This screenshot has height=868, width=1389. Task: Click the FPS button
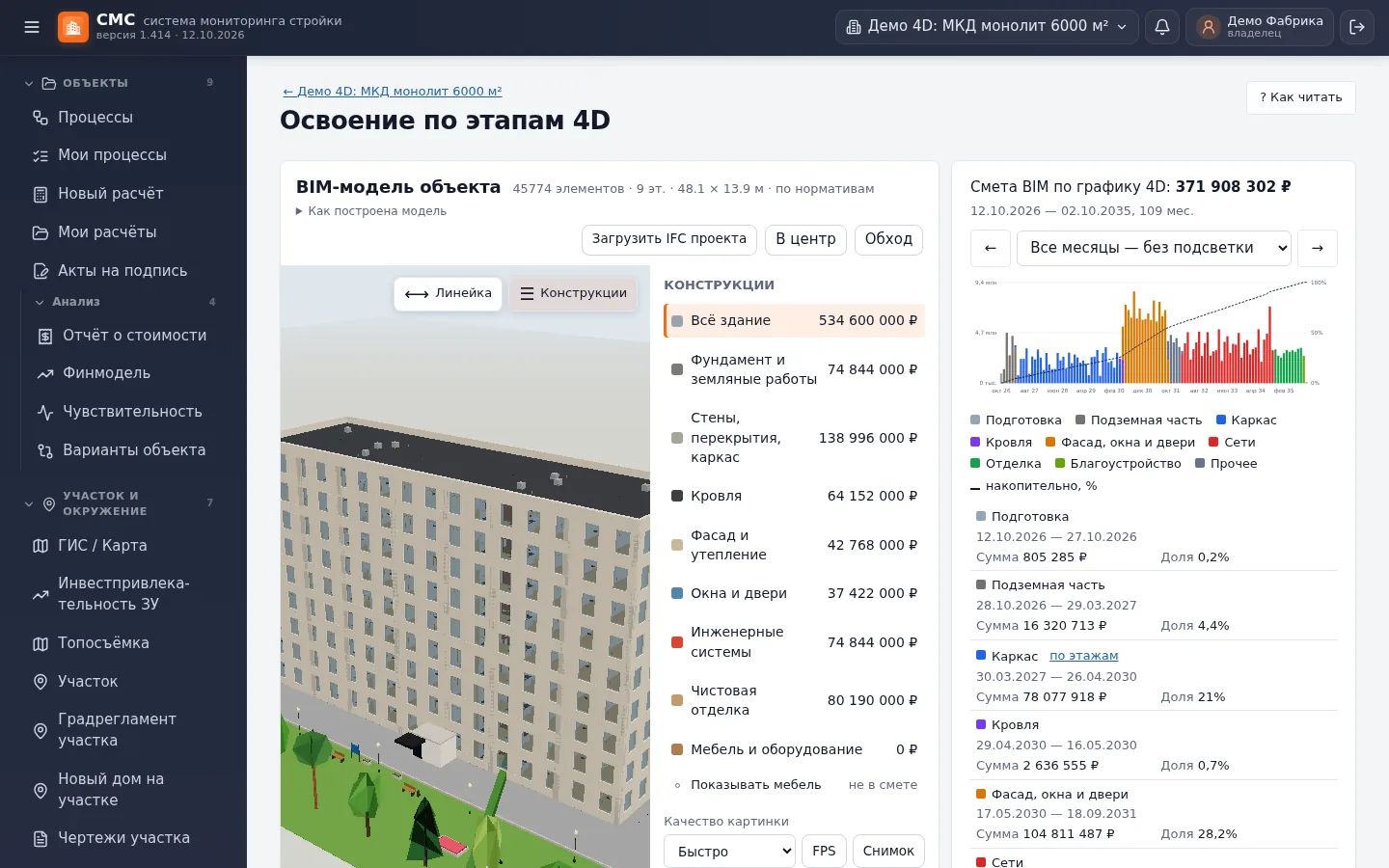(x=824, y=852)
